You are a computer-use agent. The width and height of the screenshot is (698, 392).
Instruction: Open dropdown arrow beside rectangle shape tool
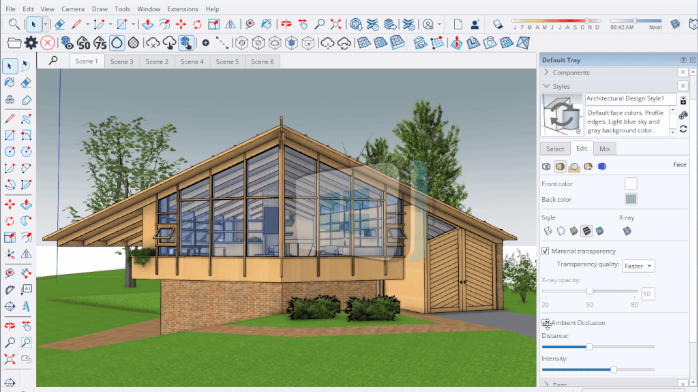133,24
